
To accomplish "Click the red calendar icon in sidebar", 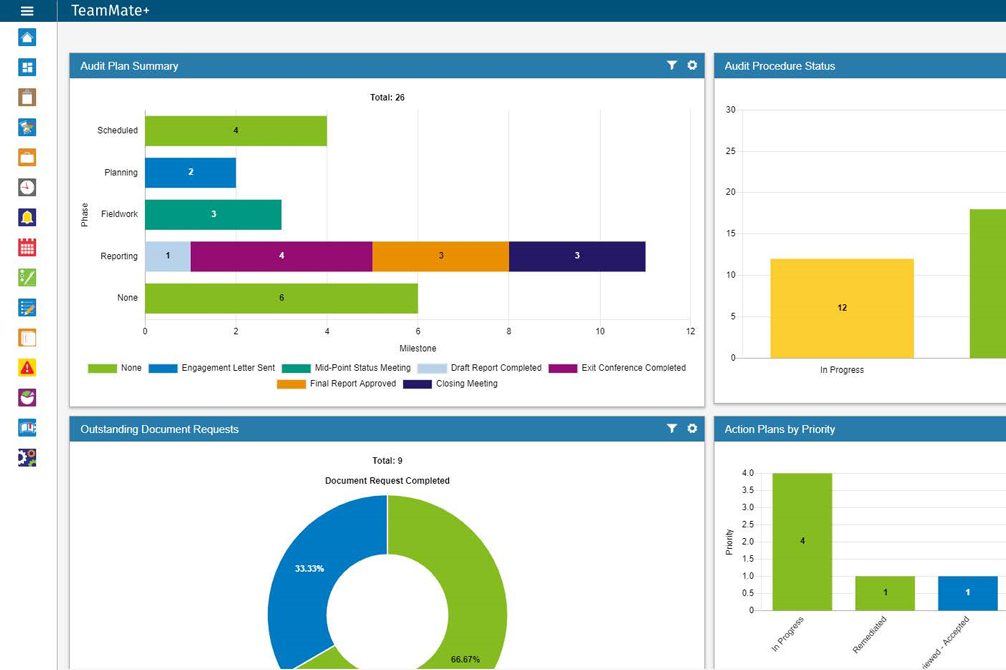I will coord(27,247).
